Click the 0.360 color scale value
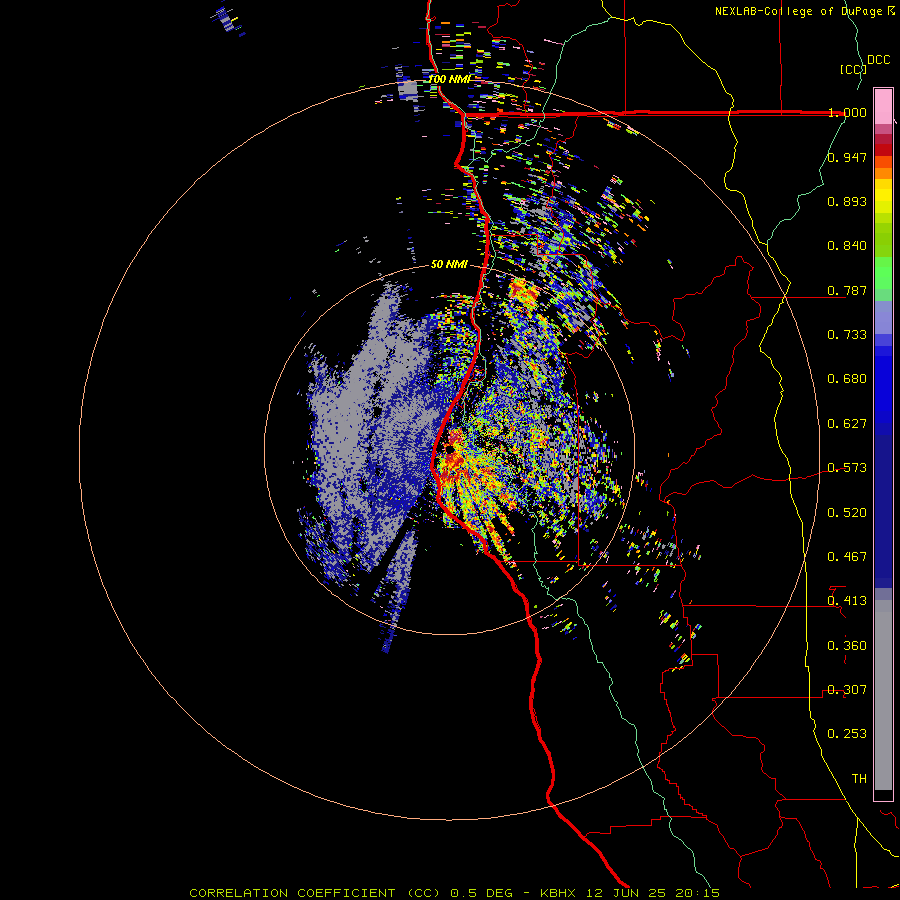The height and width of the screenshot is (900, 900). coord(847,646)
